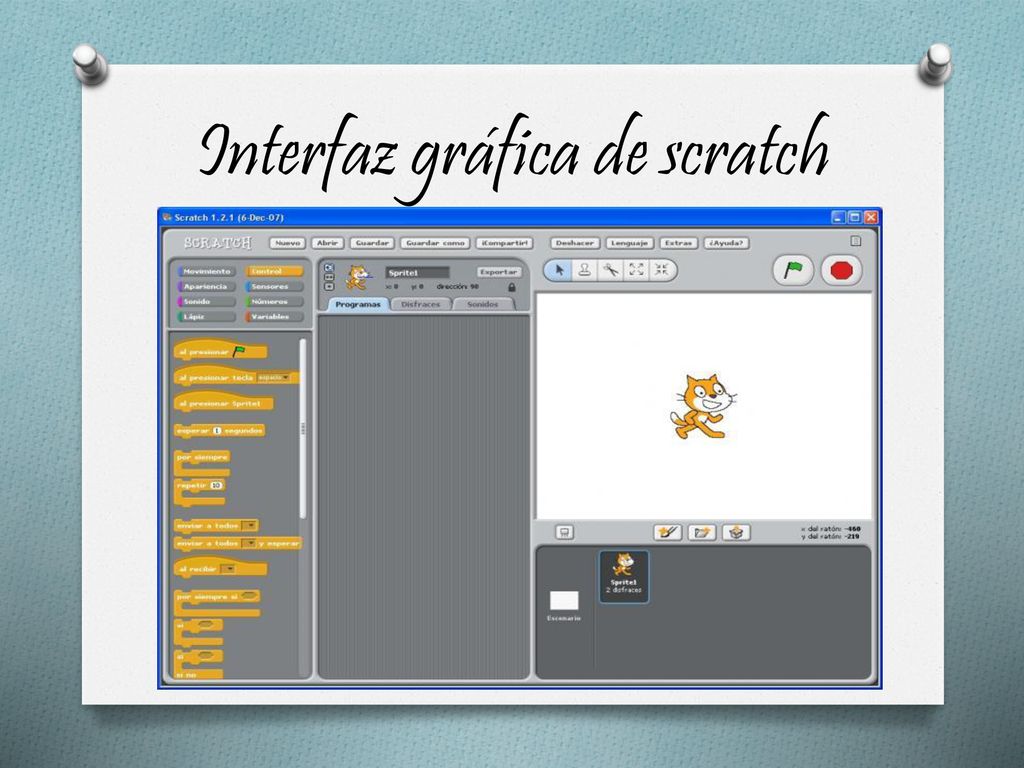Toggle the sprite drag lock icon
The height and width of the screenshot is (768, 1024).
[512, 287]
